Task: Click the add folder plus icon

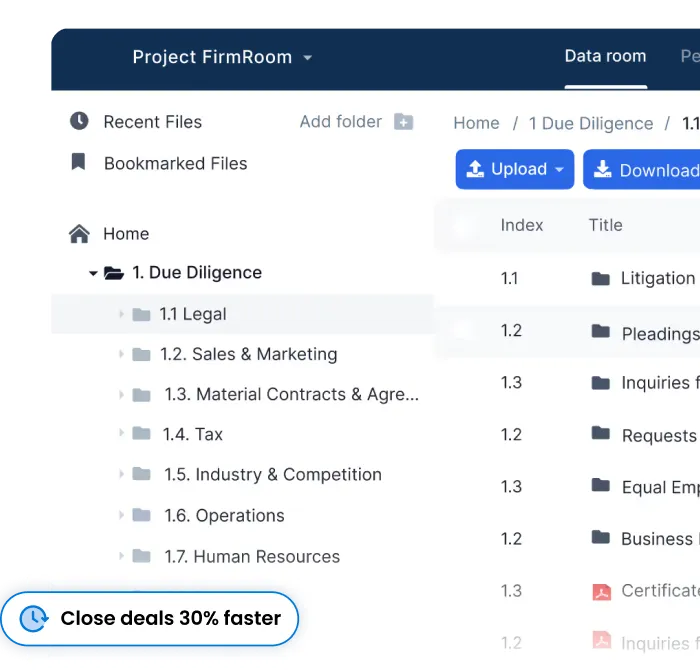Action: coord(404,121)
